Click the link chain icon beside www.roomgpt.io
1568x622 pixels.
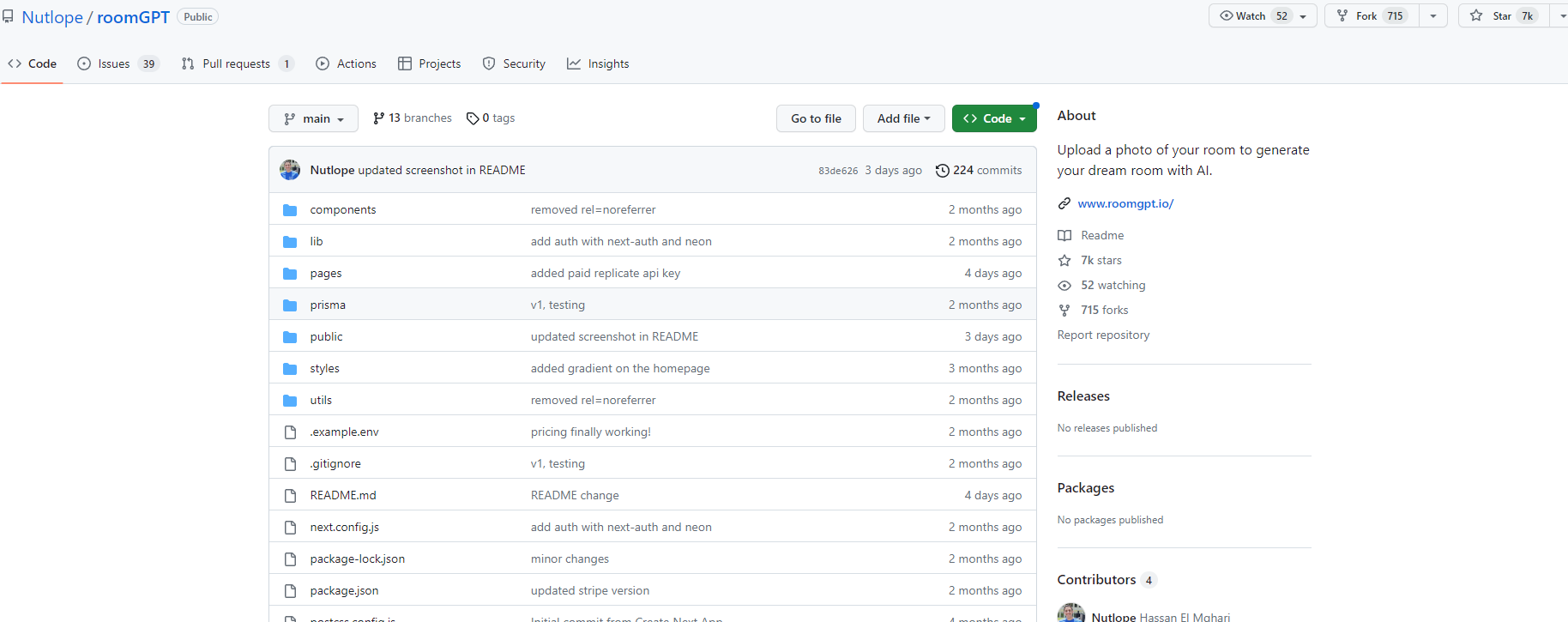(x=1064, y=203)
